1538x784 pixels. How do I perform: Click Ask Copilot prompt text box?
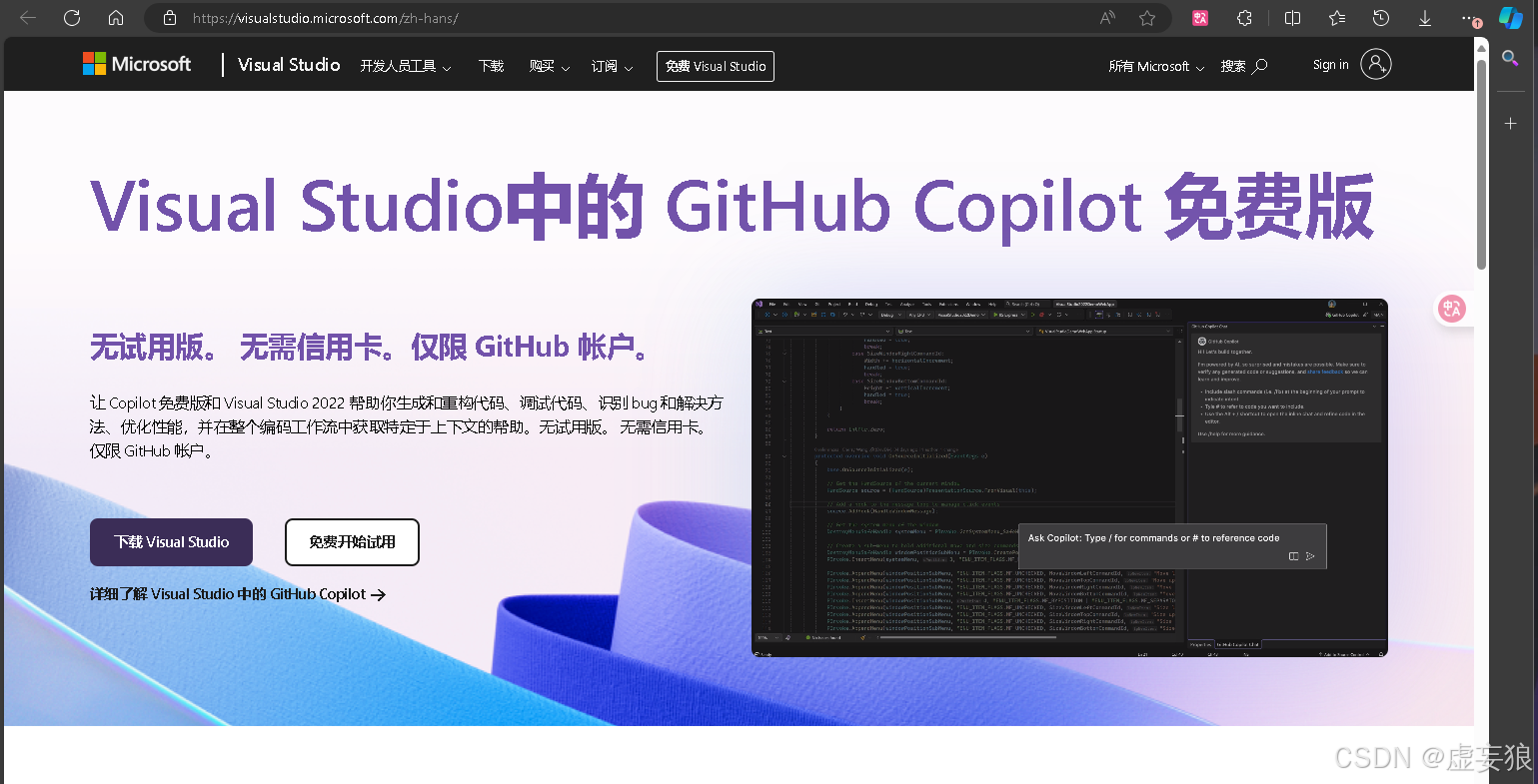click(1171, 546)
